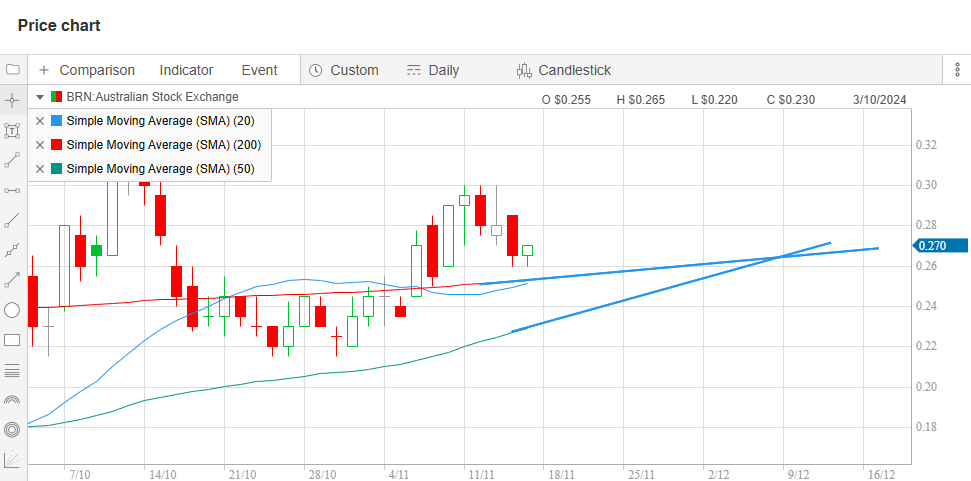Click the three-dot more options icon
Viewport: 971px width, 481px height.
tap(957, 70)
